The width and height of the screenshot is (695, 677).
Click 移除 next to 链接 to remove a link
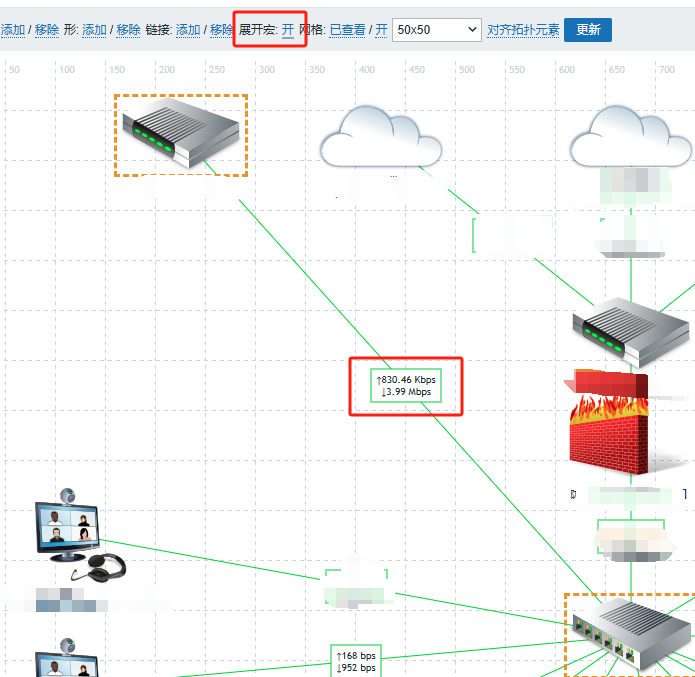pyautogui.click(x=221, y=30)
